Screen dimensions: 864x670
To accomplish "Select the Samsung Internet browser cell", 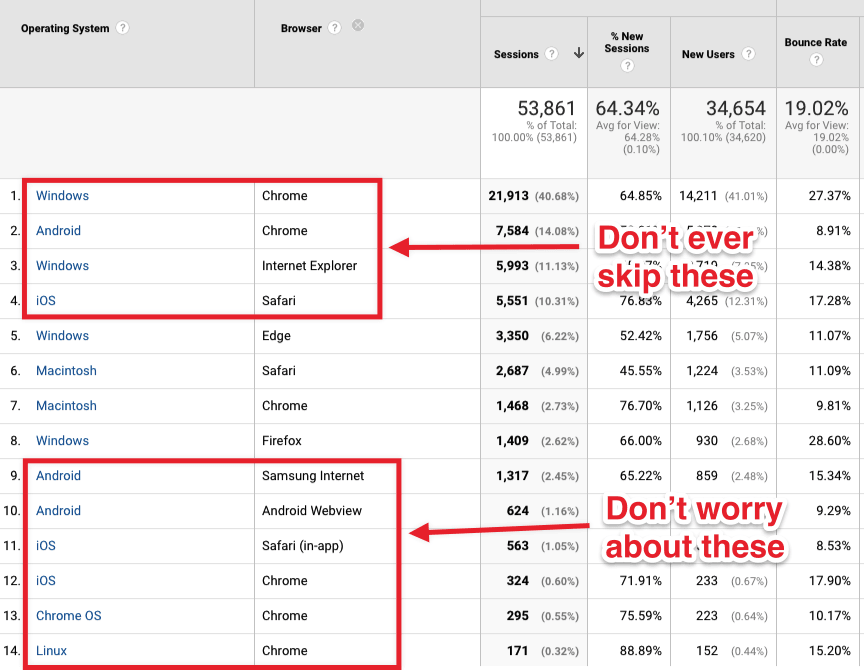I will pos(313,476).
